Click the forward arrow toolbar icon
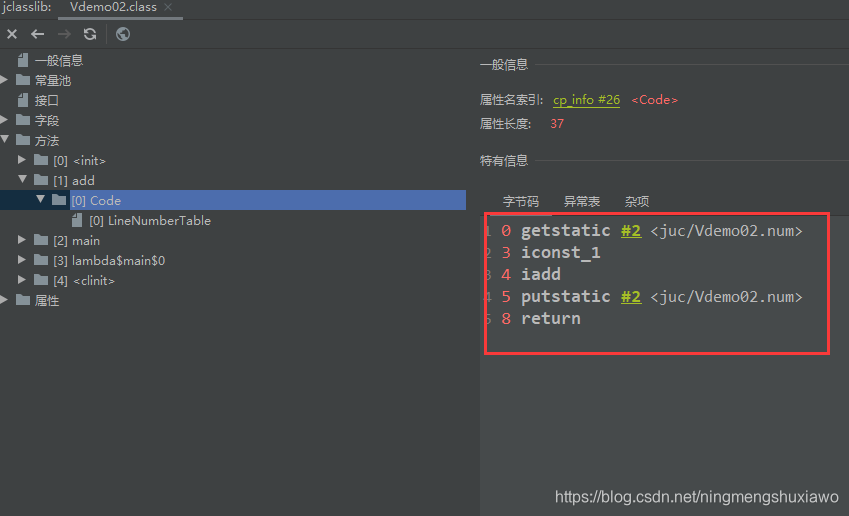The height and width of the screenshot is (516, 849). pyautogui.click(x=64, y=35)
